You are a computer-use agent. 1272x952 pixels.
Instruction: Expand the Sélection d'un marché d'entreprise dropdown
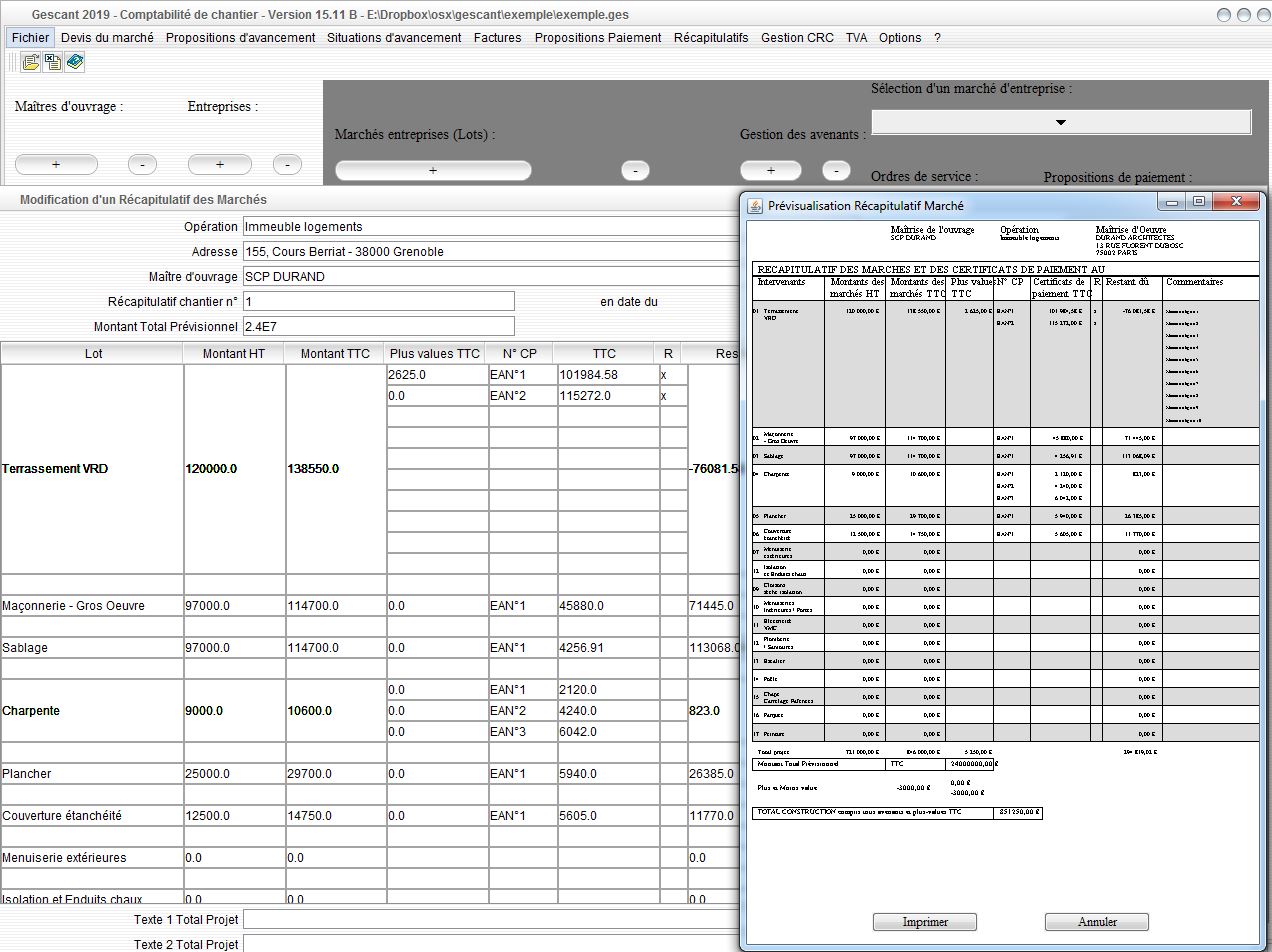1061,122
